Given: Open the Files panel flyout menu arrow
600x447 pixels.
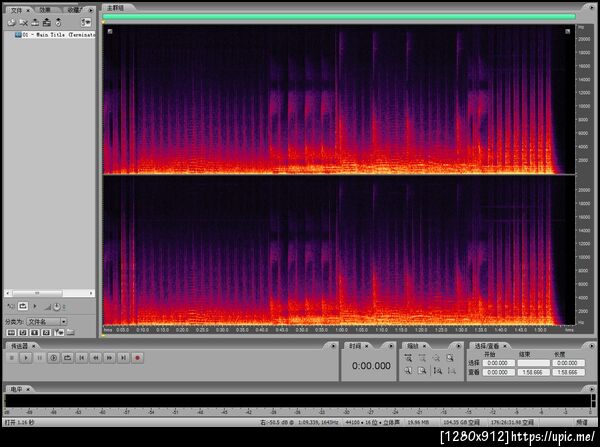Looking at the screenshot, I should tap(91, 10).
